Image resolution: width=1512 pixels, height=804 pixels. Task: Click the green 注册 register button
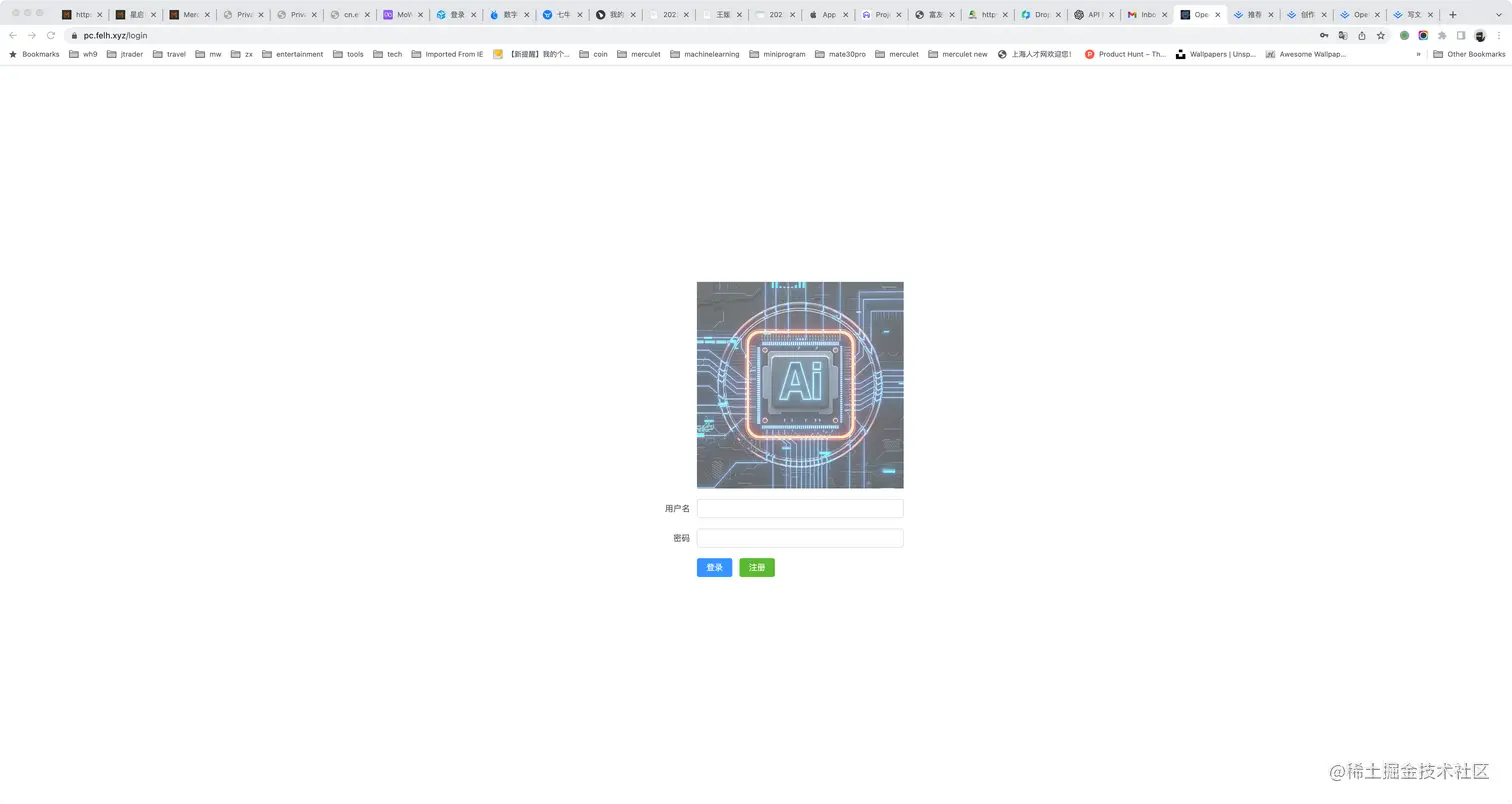point(757,567)
